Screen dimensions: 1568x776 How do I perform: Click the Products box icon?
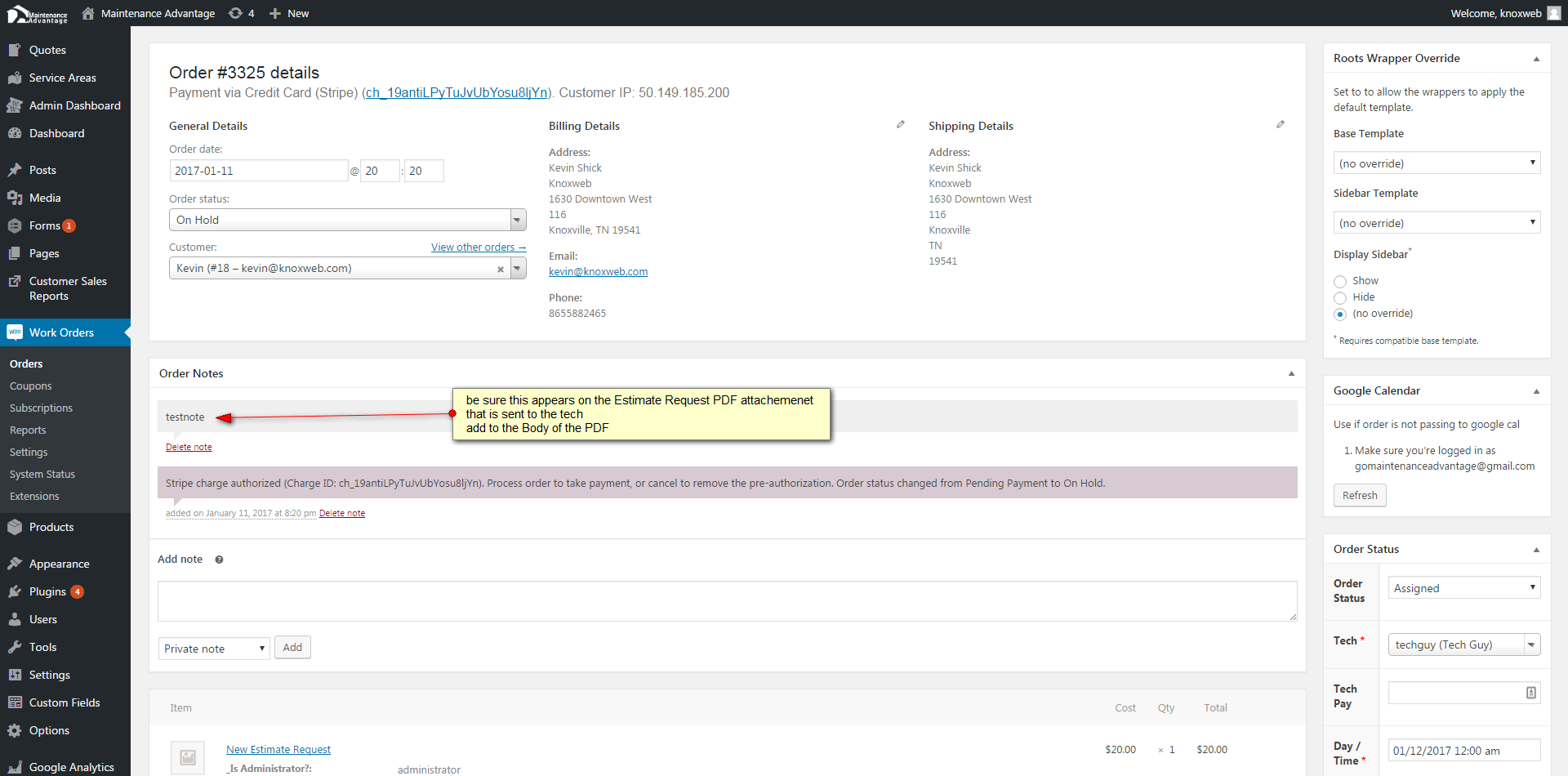pos(14,527)
